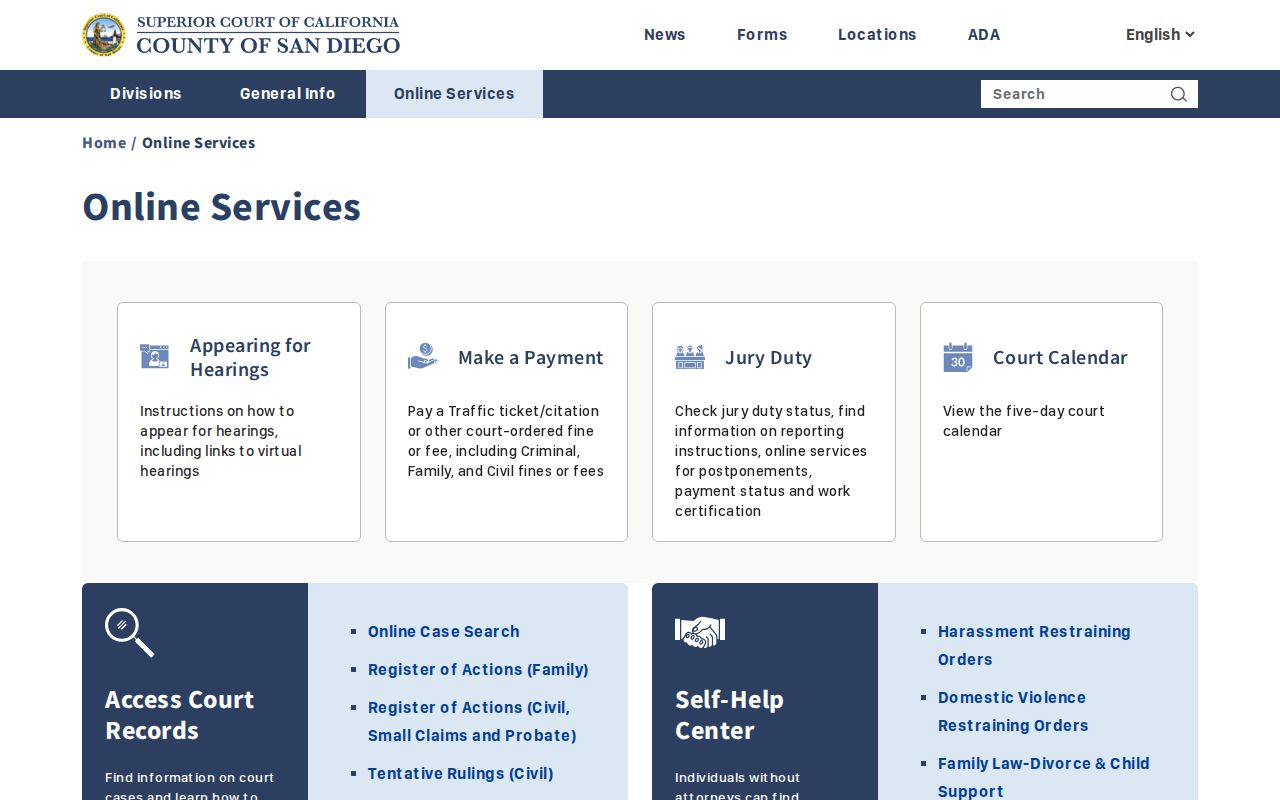
Task: Open the Divisions menu
Action: click(x=146, y=94)
